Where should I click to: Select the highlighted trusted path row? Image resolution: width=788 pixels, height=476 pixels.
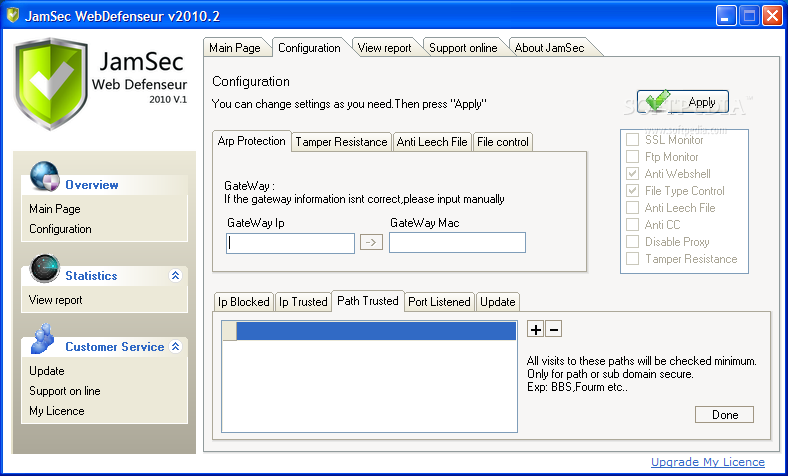point(376,331)
